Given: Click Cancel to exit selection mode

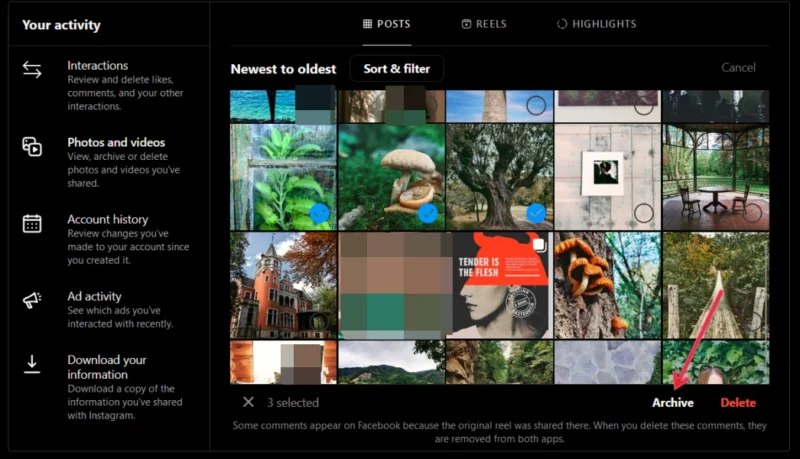Looking at the screenshot, I should coord(738,67).
